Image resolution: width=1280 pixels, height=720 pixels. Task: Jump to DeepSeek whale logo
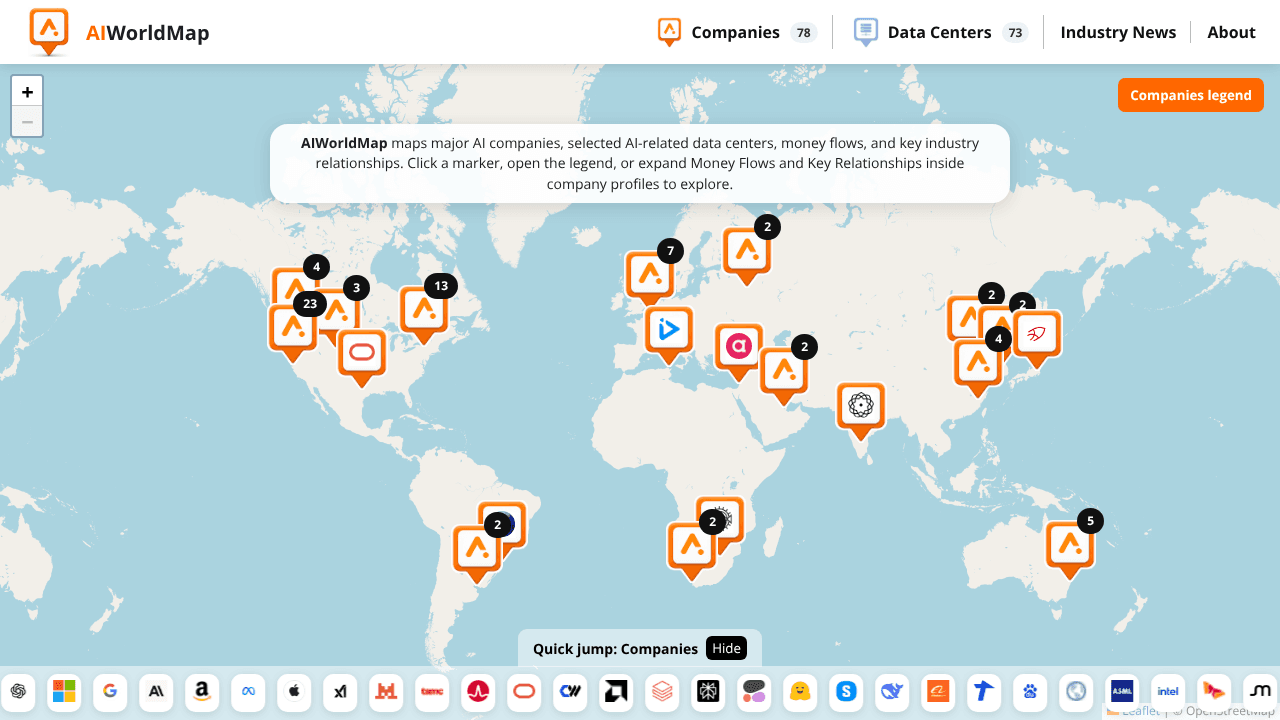[x=892, y=691]
